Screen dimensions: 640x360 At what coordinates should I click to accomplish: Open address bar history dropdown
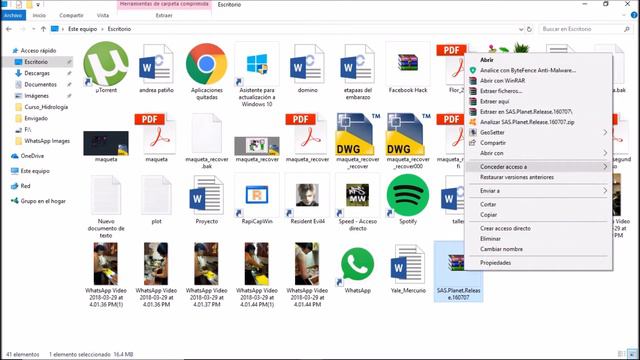point(521,29)
